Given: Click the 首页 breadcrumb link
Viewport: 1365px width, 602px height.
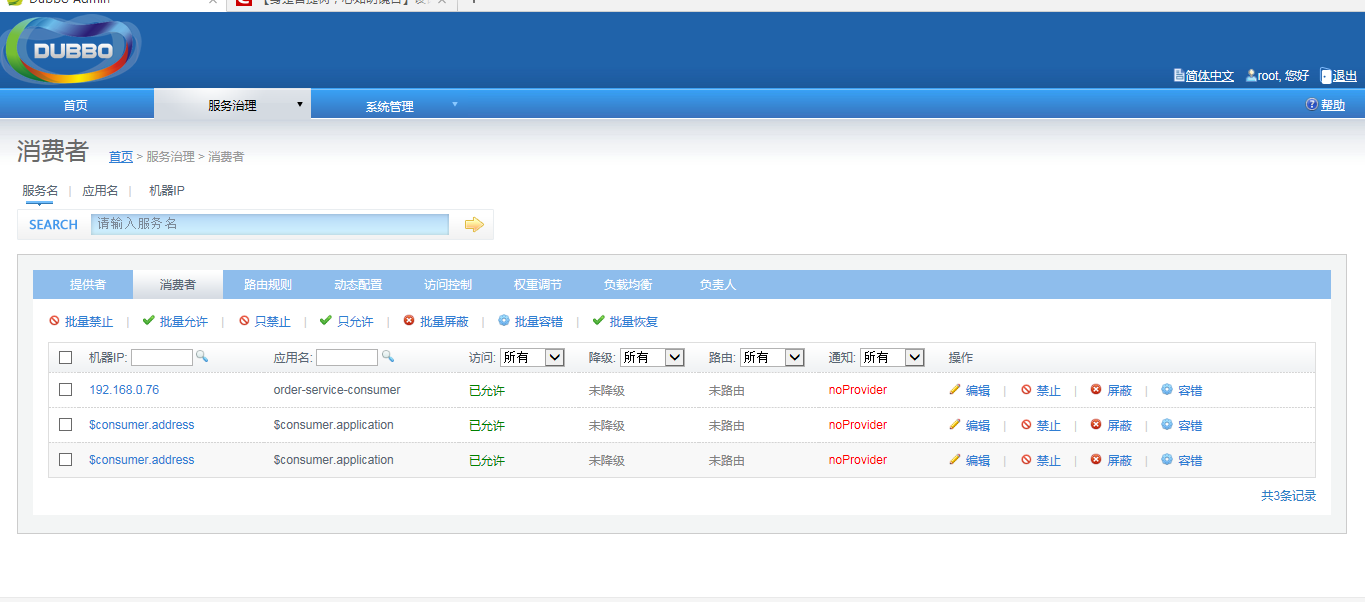Looking at the screenshot, I should click(121, 157).
